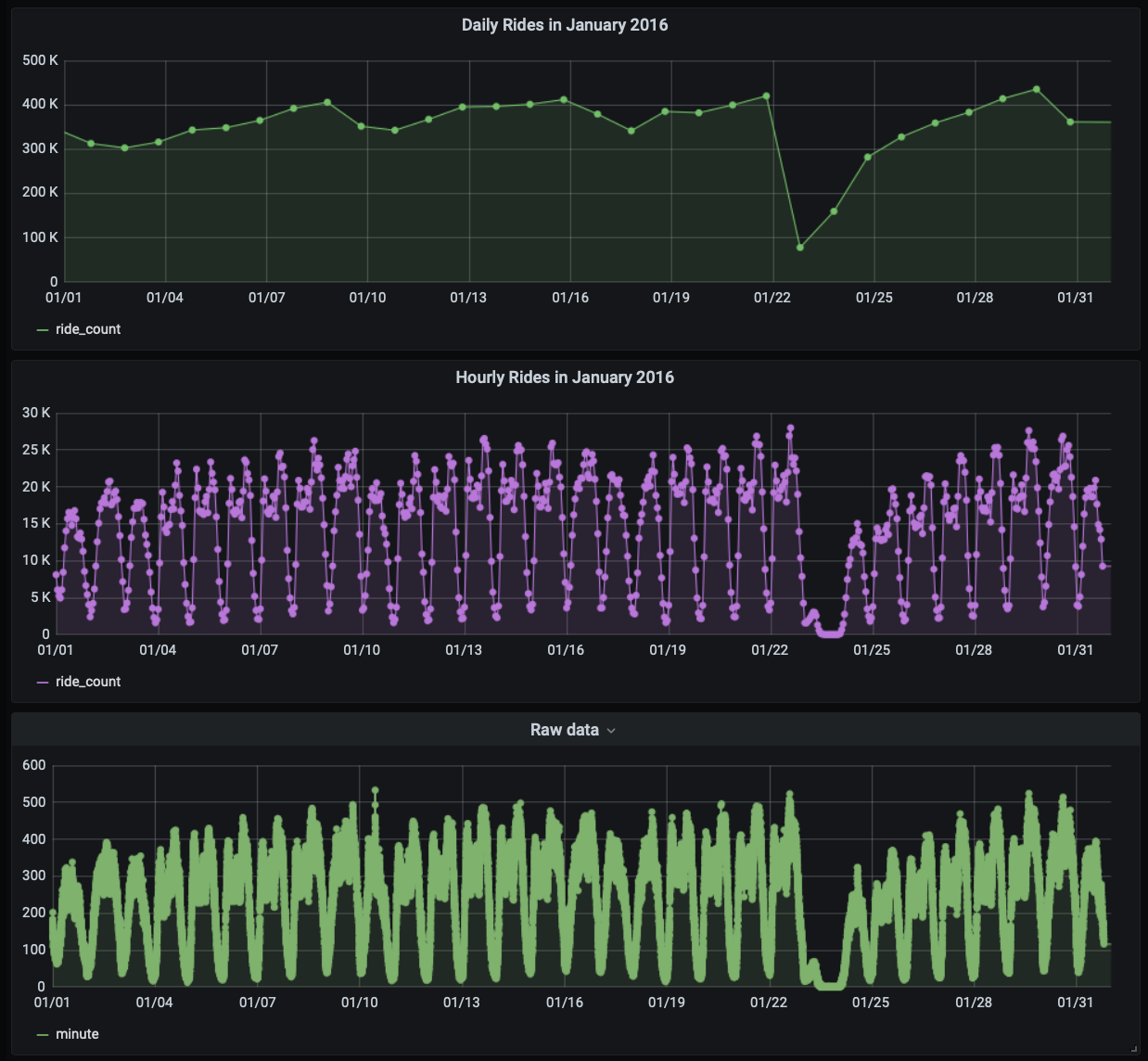Click the purple ride_count legend color line
This screenshot has height=1061, width=1148.
[x=43, y=683]
